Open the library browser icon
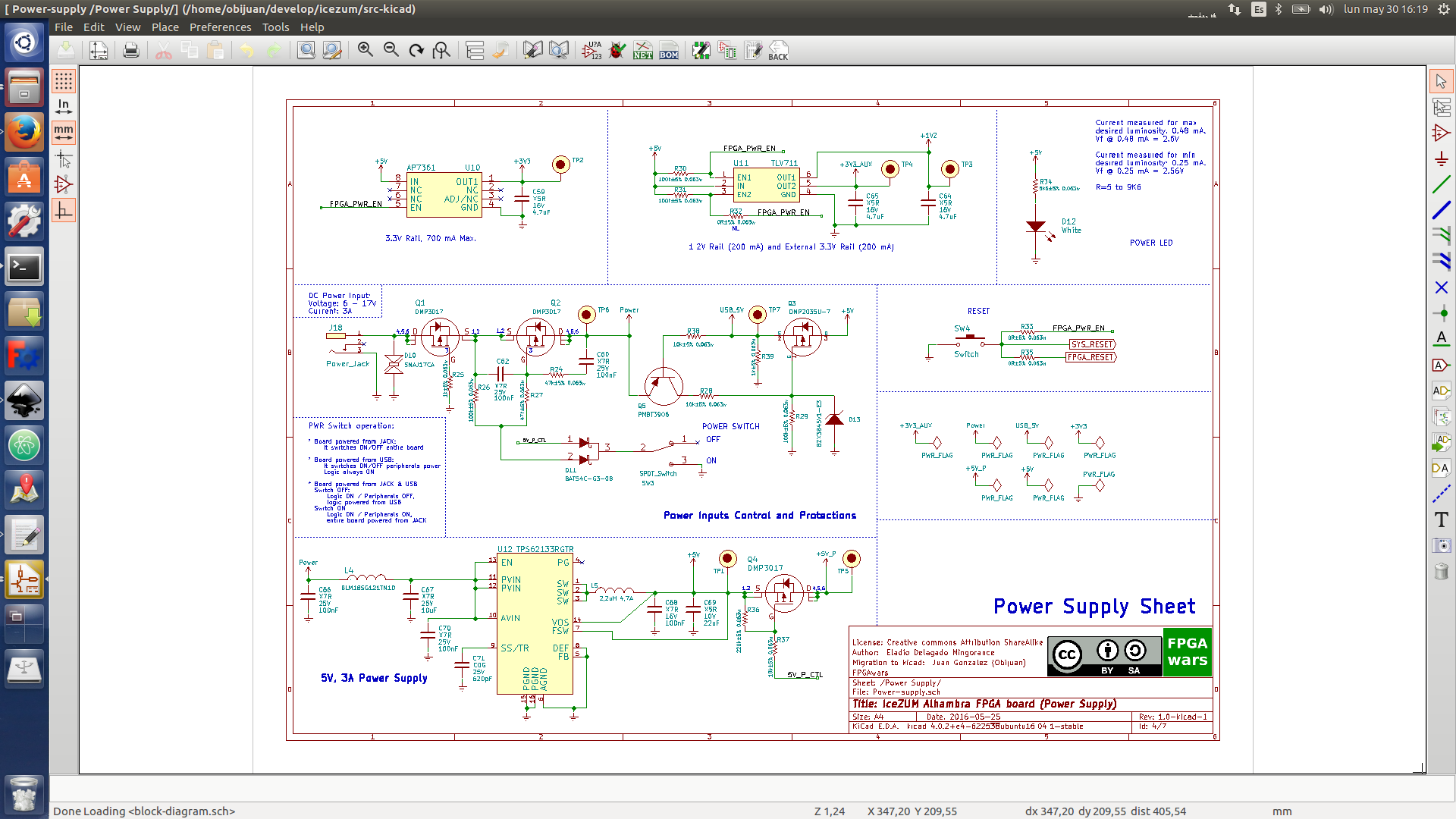1456x819 pixels. point(559,49)
